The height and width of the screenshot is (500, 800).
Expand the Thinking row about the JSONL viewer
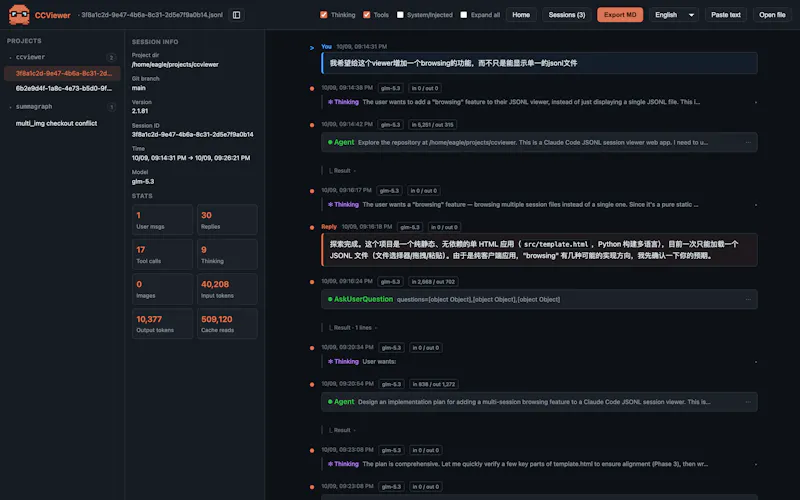pyautogui.click(x=539, y=102)
